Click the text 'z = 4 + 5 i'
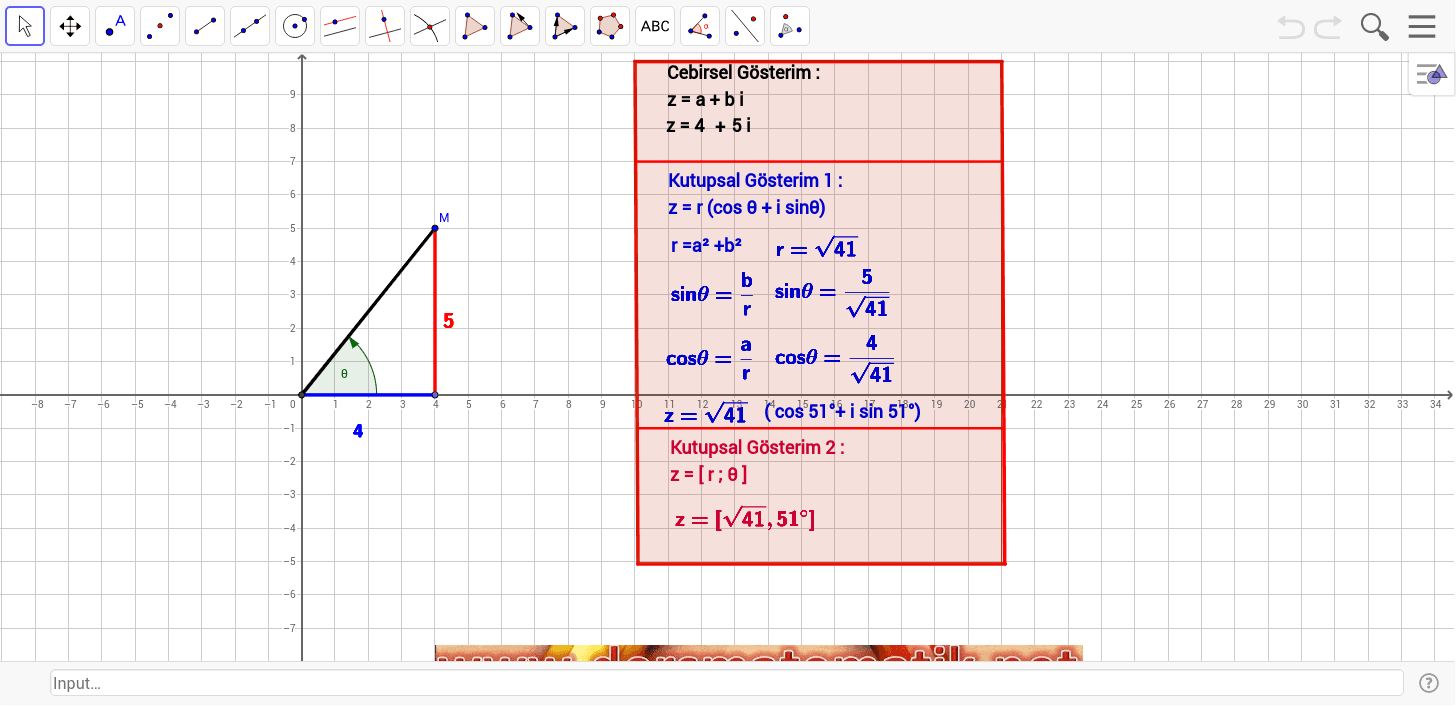The image size is (1456, 706). [709, 126]
